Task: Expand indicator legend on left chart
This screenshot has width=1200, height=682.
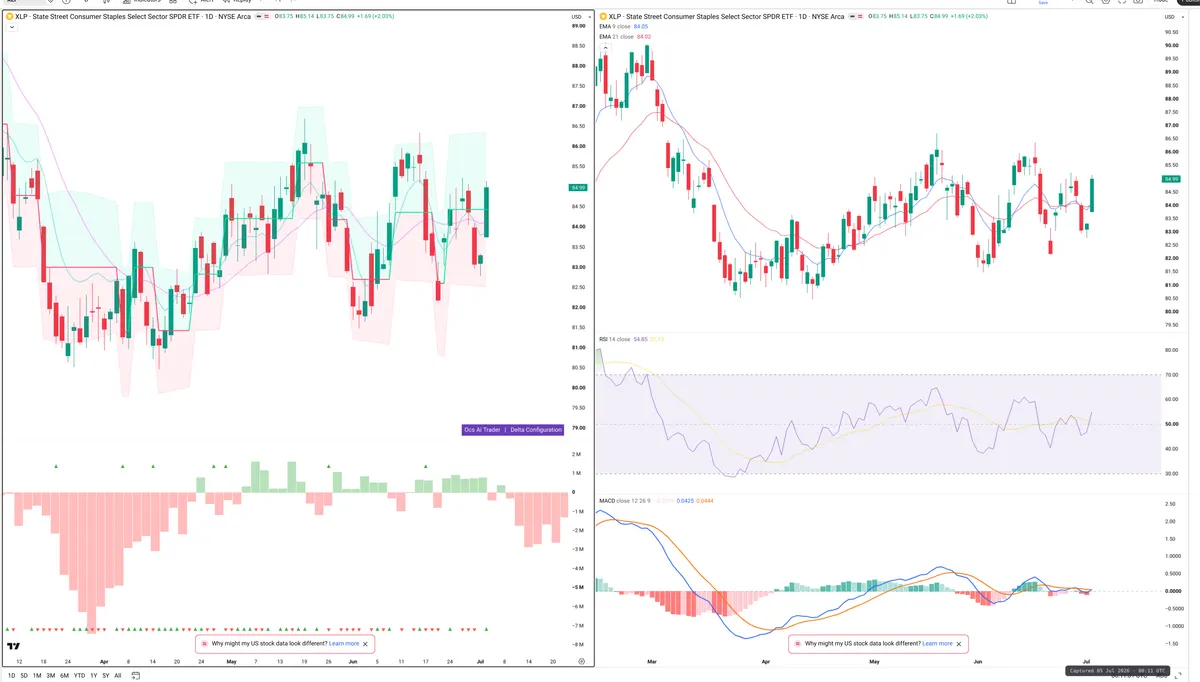Action: pyautogui.click(x=12, y=27)
